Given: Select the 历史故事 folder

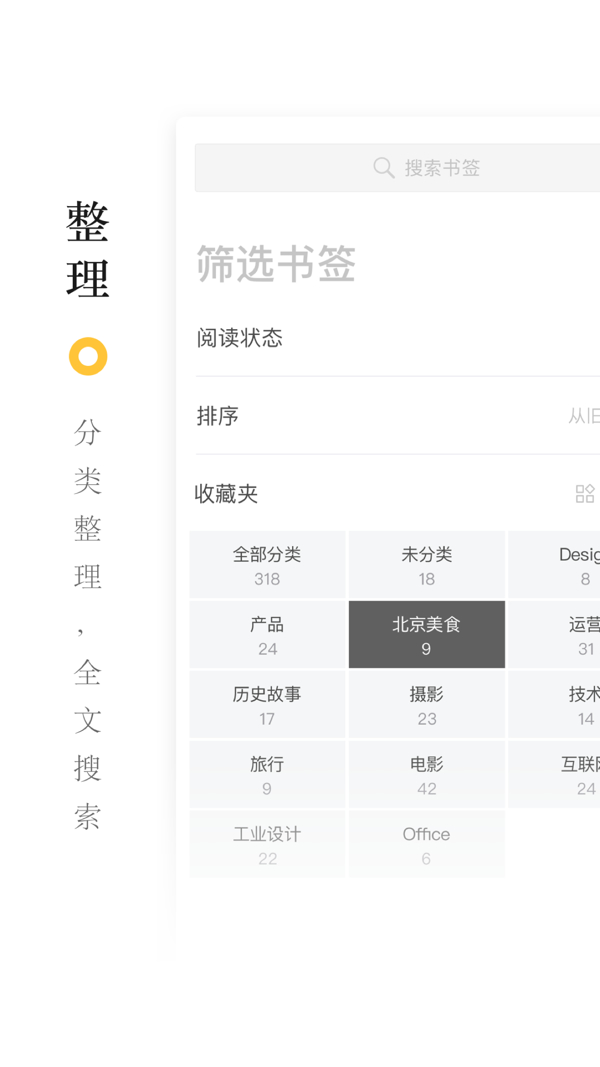Looking at the screenshot, I should [266, 704].
